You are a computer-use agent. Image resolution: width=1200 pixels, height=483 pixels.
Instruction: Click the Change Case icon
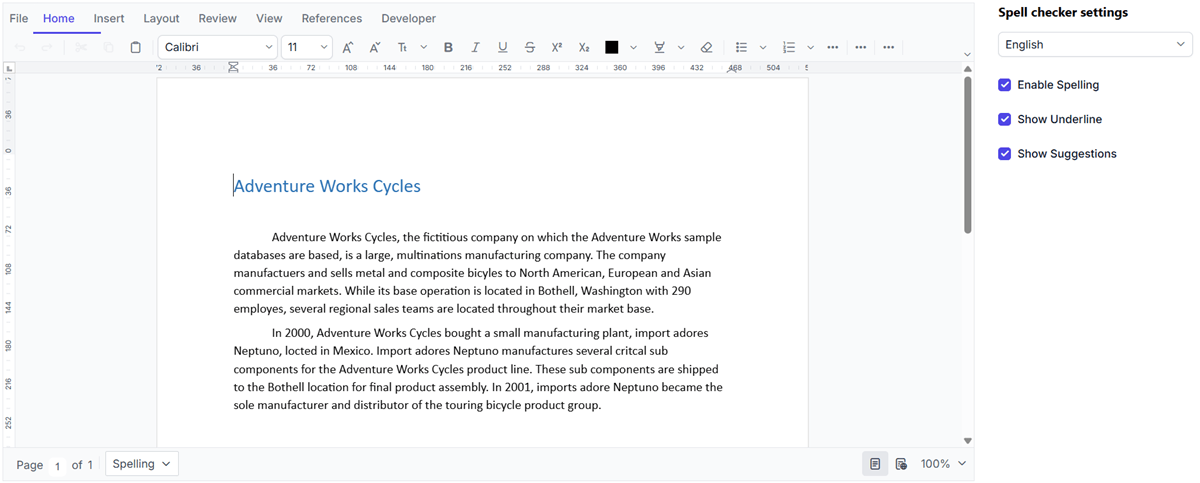point(402,47)
